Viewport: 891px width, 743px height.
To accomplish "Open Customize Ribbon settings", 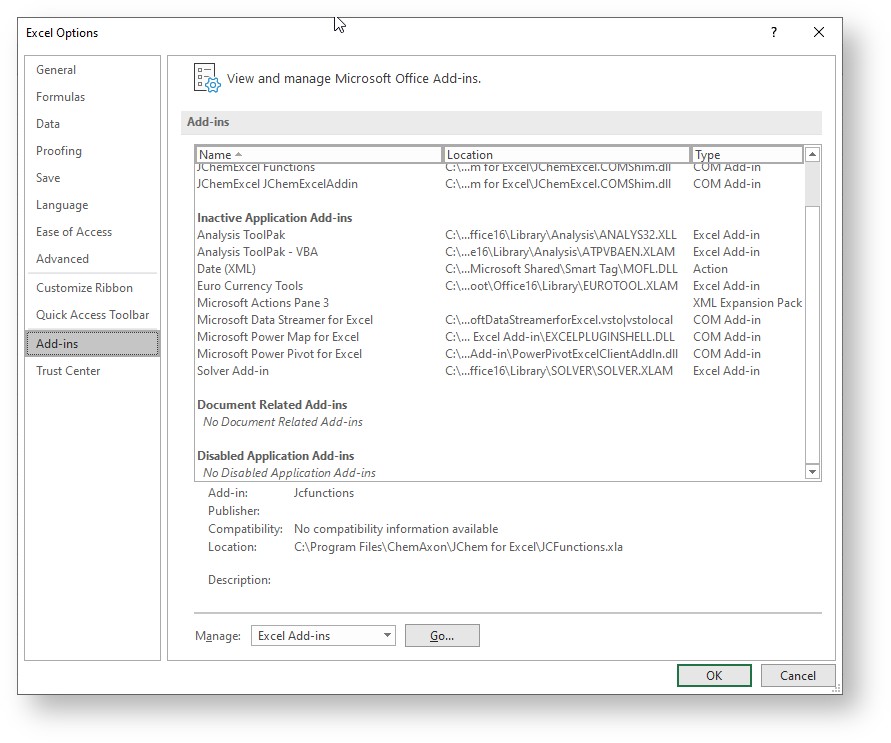I will [84, 288].
